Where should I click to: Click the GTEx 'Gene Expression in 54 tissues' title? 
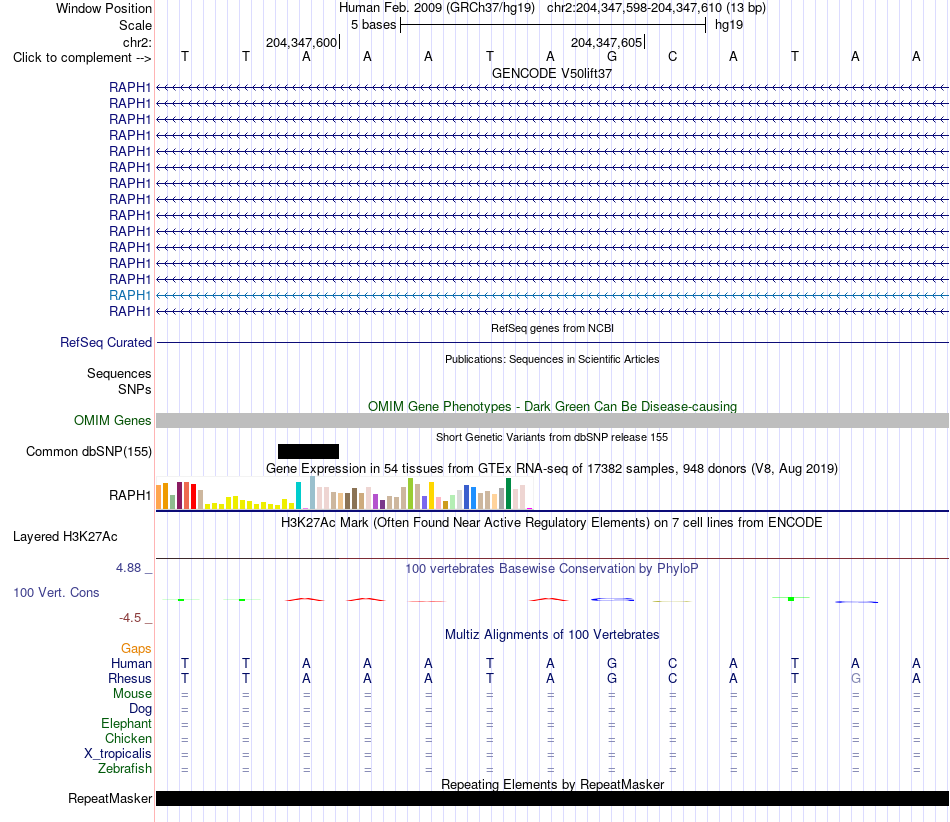[x=552, y=468]
